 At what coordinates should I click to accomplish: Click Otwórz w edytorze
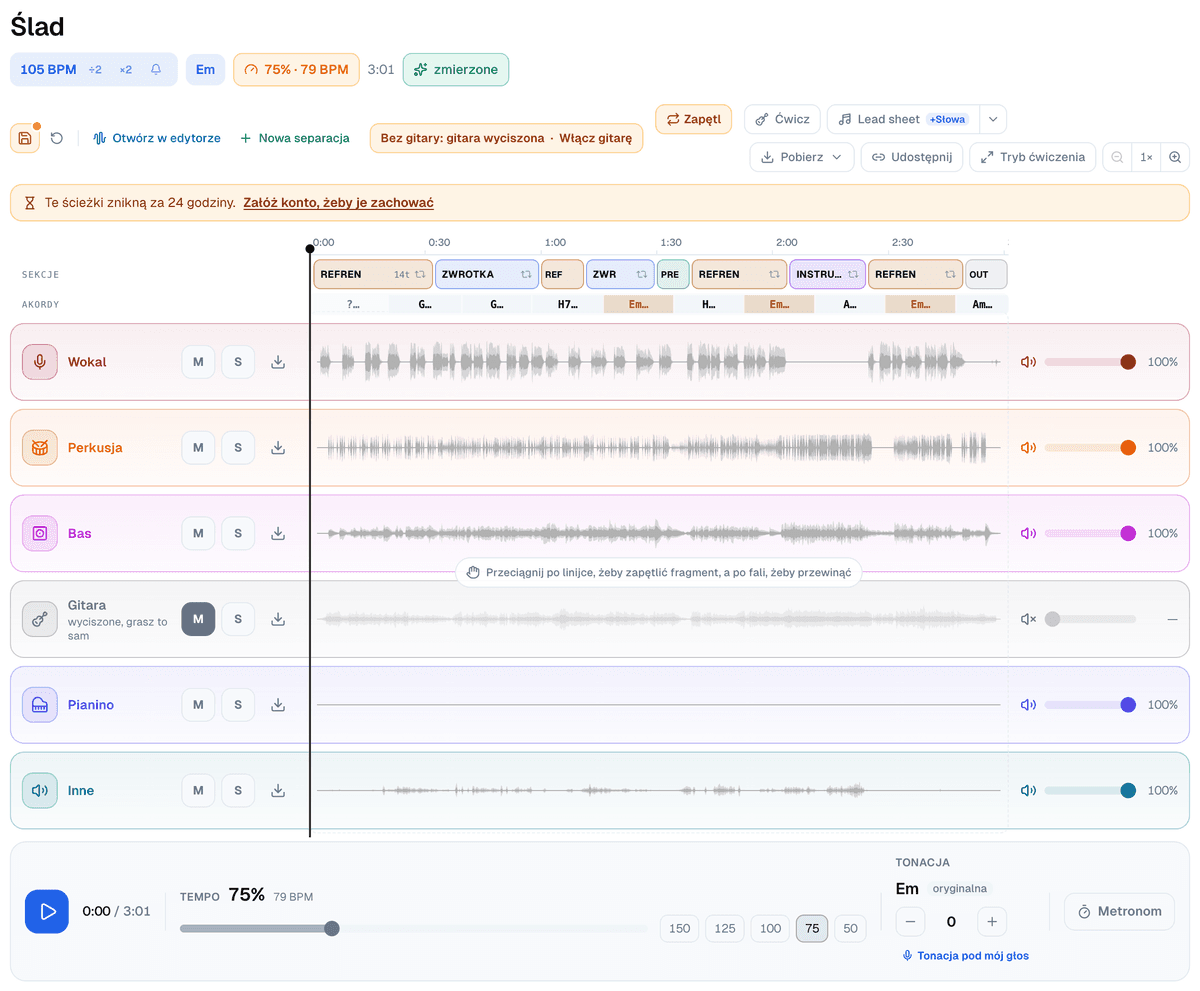156,138
